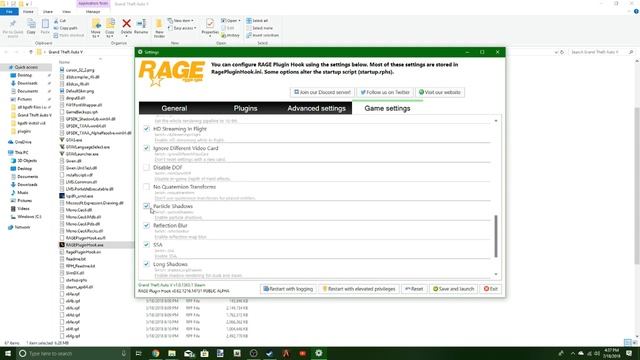Click Select none in Explorer ribbon
Screen dimensions: 640x360
click(260, 28)
